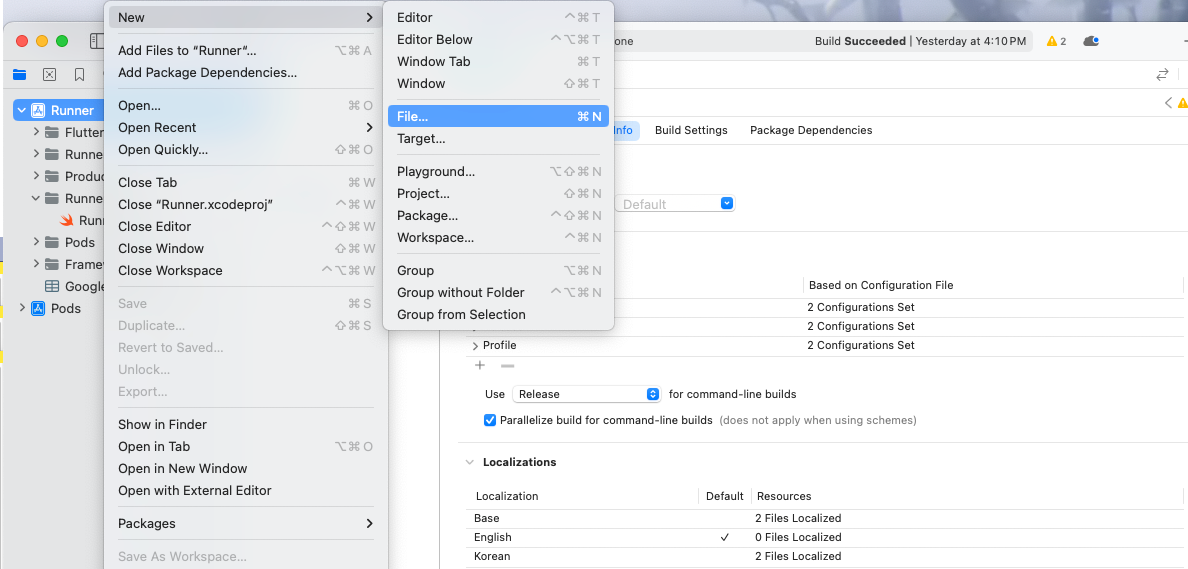1188x569 pixels.
Task: Expand the Products folder chevron
Action: [36, 177]
